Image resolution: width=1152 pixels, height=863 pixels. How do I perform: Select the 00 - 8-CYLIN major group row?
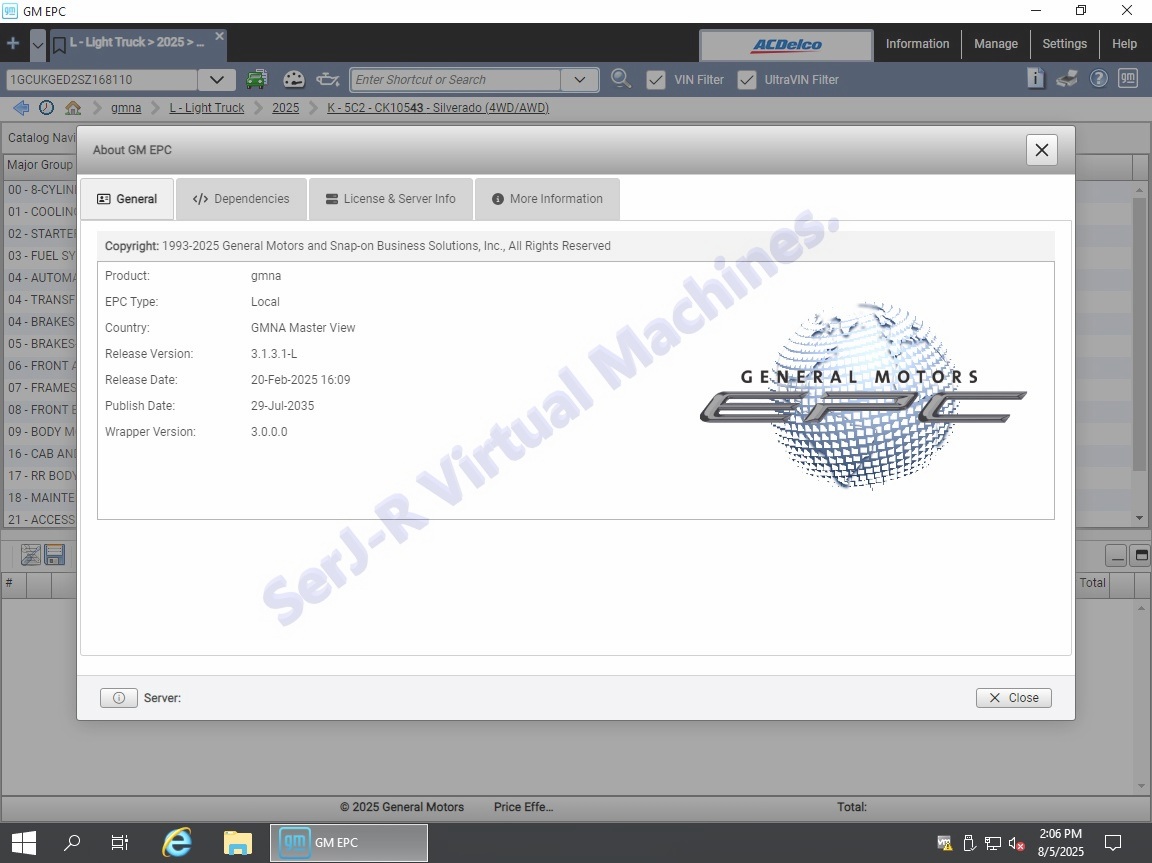point(40,189)
